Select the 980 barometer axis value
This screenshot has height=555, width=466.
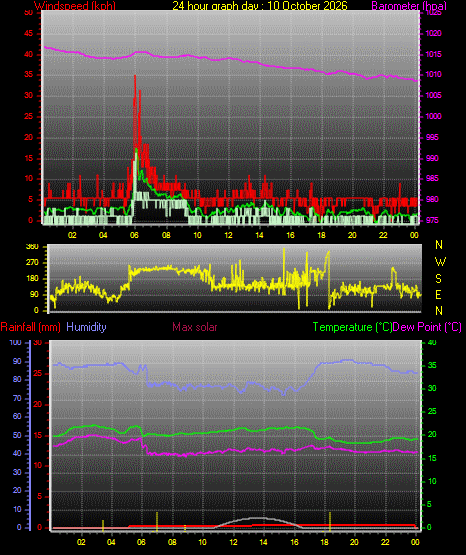(x=432, y=199)
